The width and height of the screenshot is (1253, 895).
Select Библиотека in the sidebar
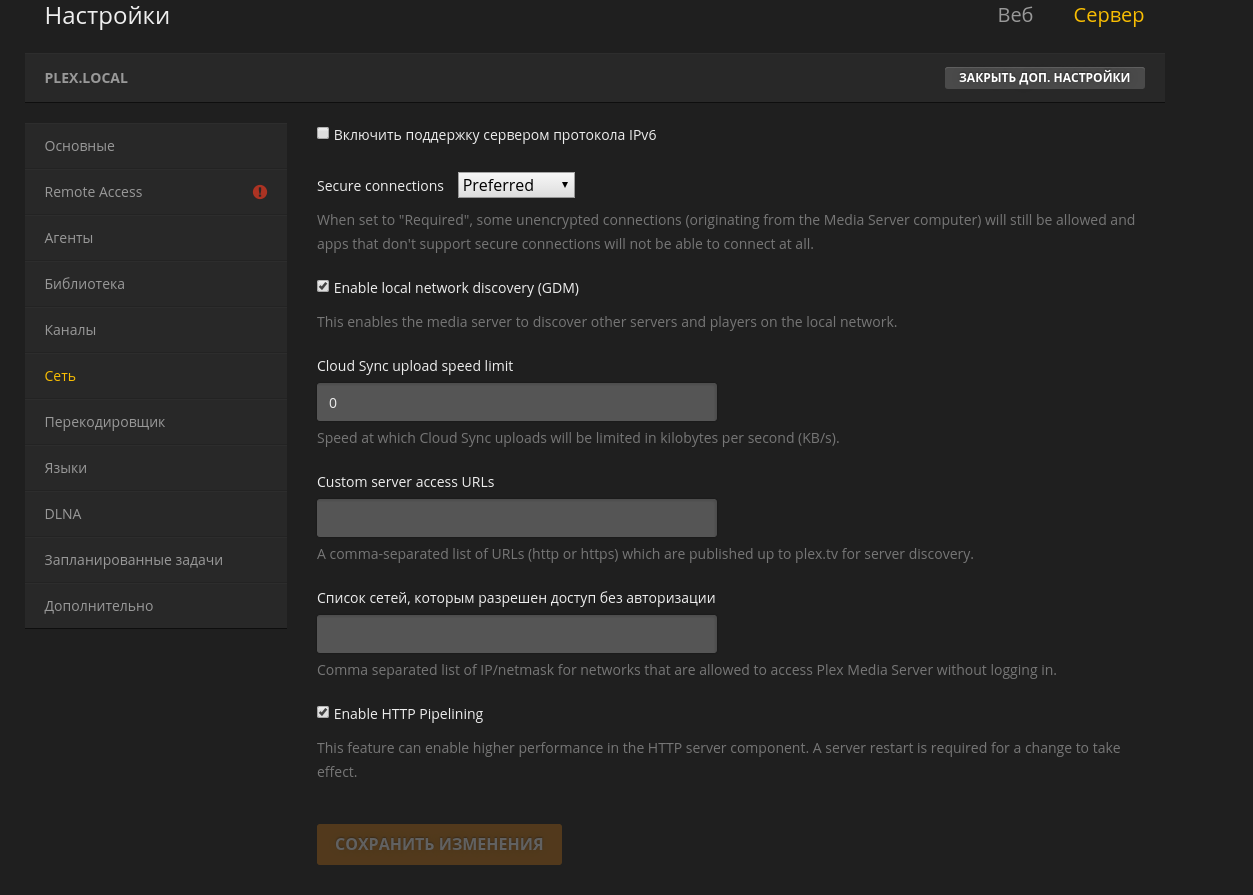[85, 284]
